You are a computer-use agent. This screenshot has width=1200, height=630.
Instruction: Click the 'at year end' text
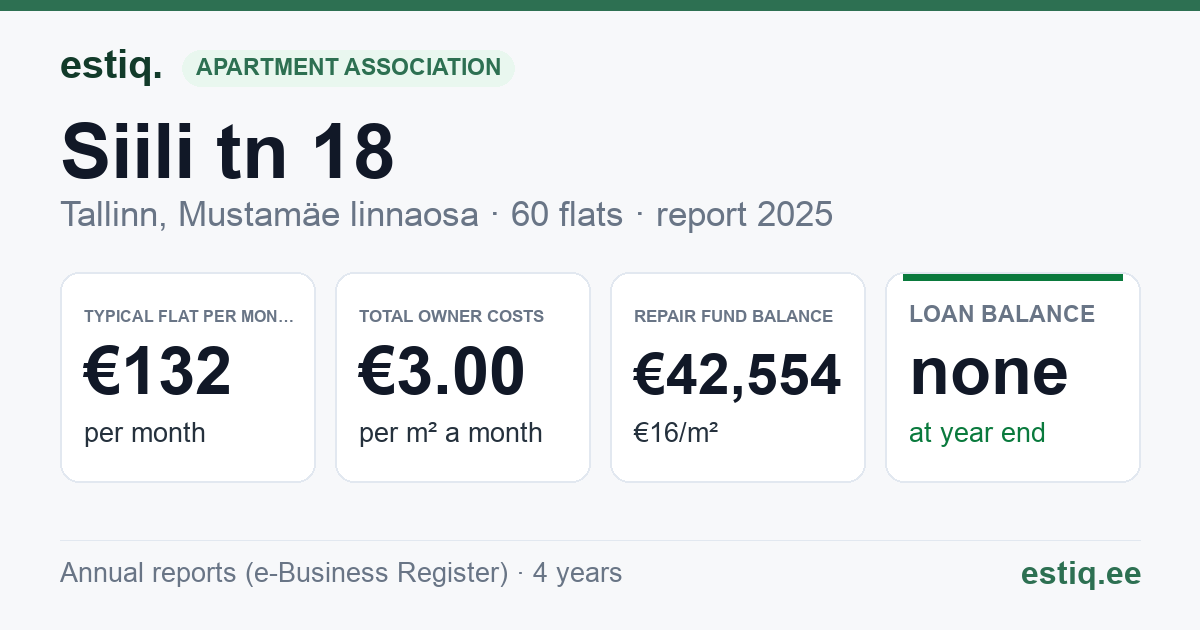point(977,433)
